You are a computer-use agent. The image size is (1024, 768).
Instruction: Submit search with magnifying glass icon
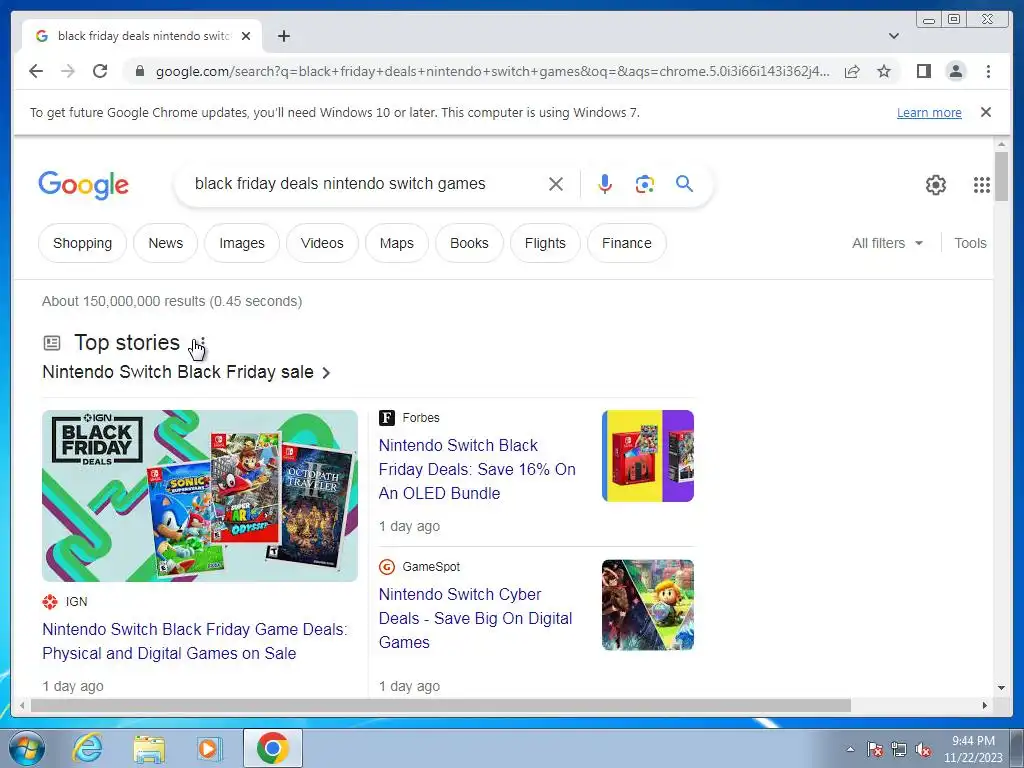pyautogui.click(x=684, y=184)
